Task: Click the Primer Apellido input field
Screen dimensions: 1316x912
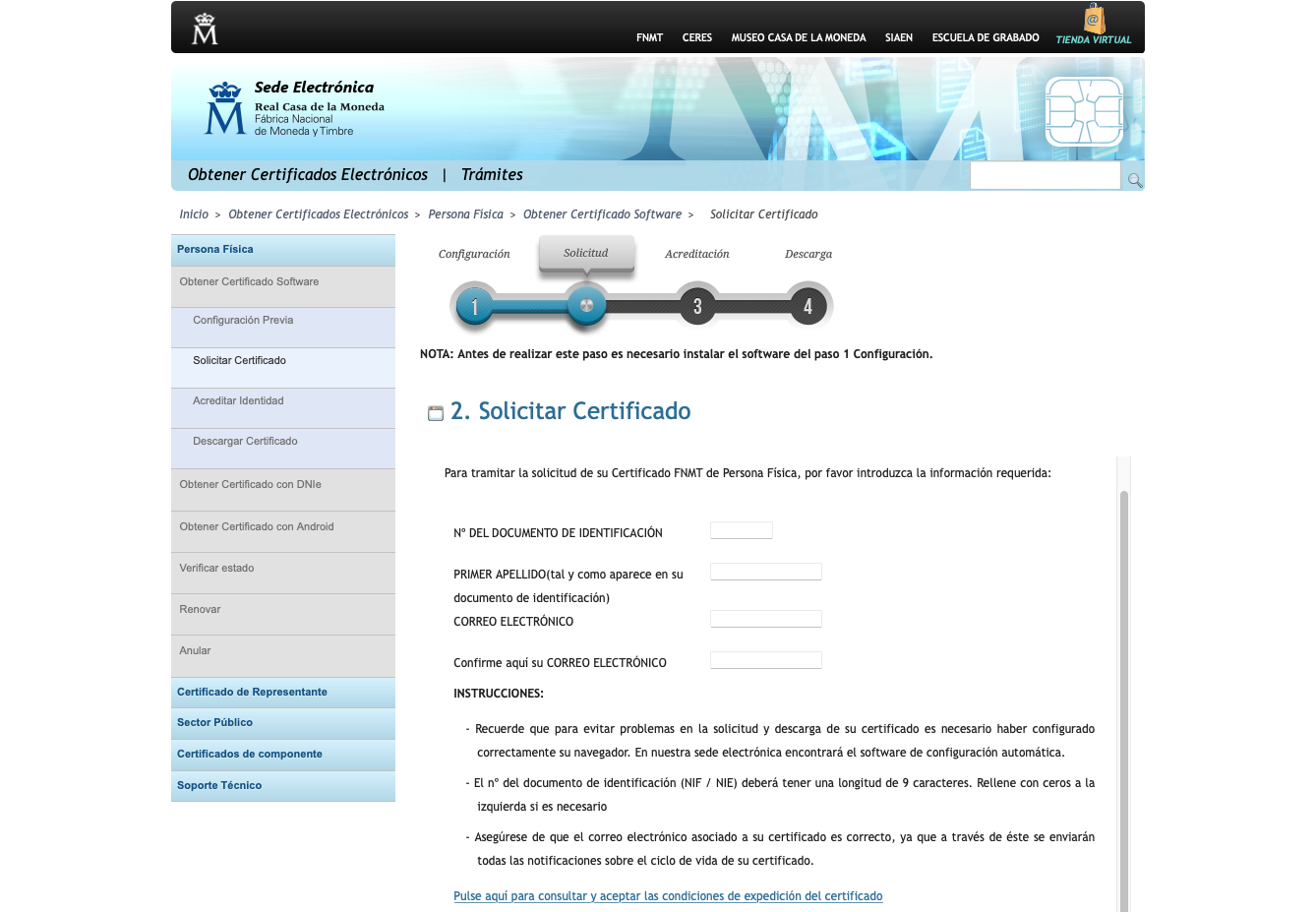Action: [x=766, y=572]
